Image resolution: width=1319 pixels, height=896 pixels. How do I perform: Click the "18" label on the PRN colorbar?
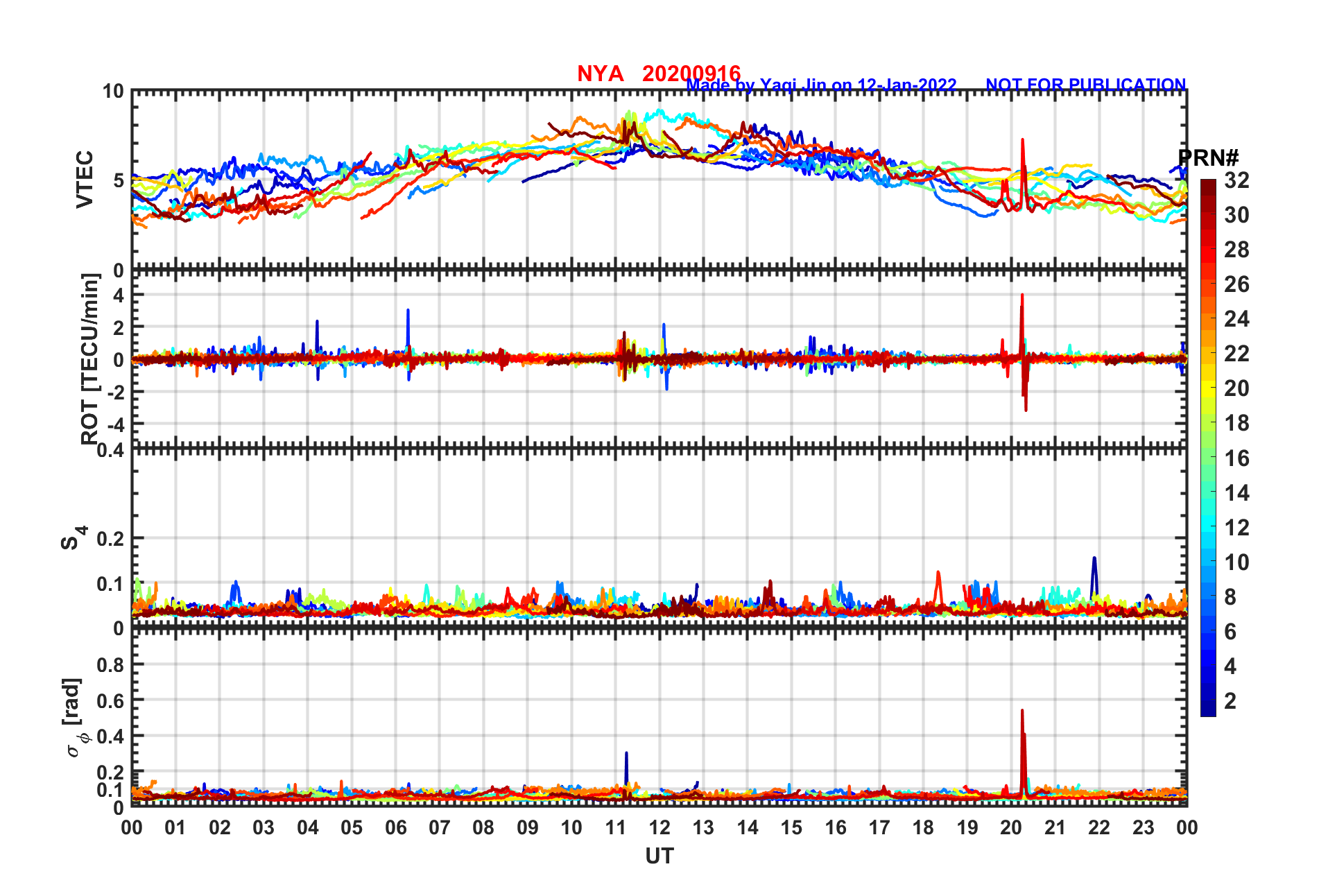pyautogui.click(x=1236, y=423)
